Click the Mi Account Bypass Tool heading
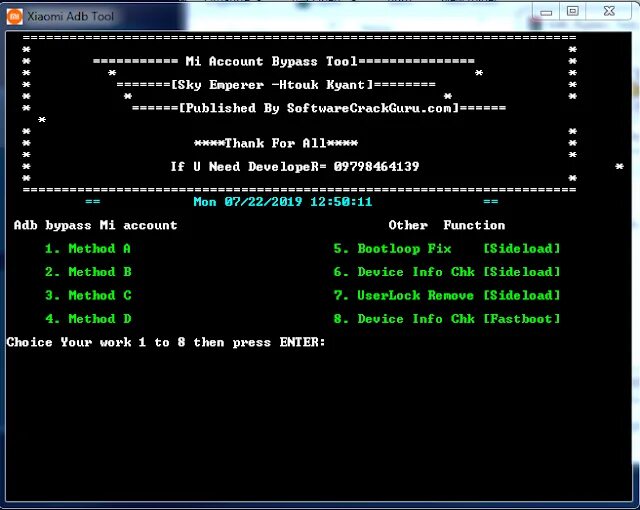640x510 pixels. point(271,61)
